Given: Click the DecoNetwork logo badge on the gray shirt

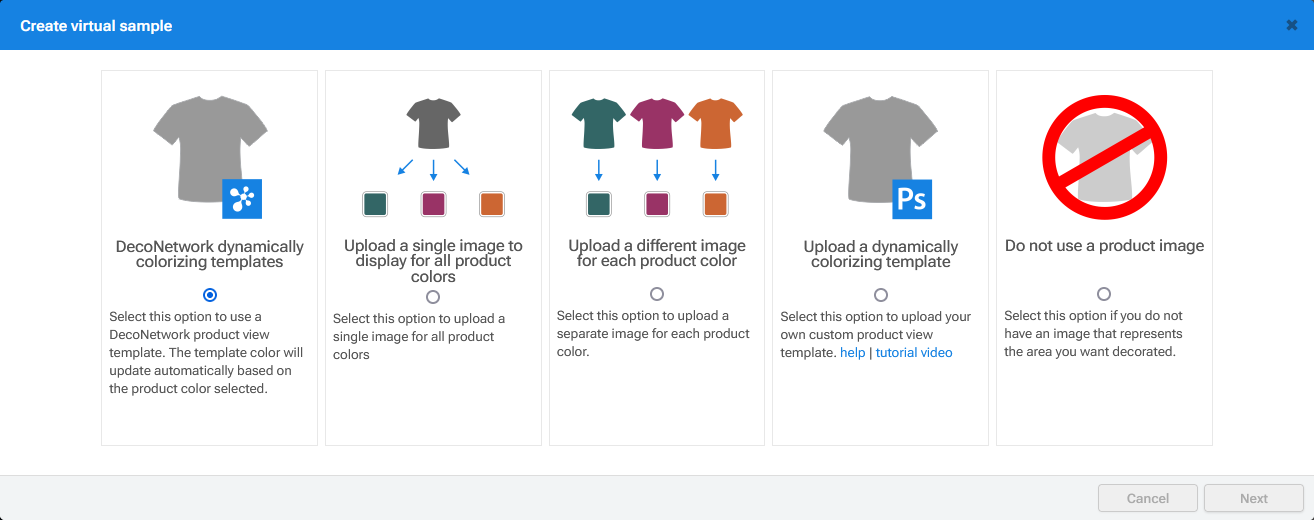Looking at the screenshot, I should tap(242, 199).
